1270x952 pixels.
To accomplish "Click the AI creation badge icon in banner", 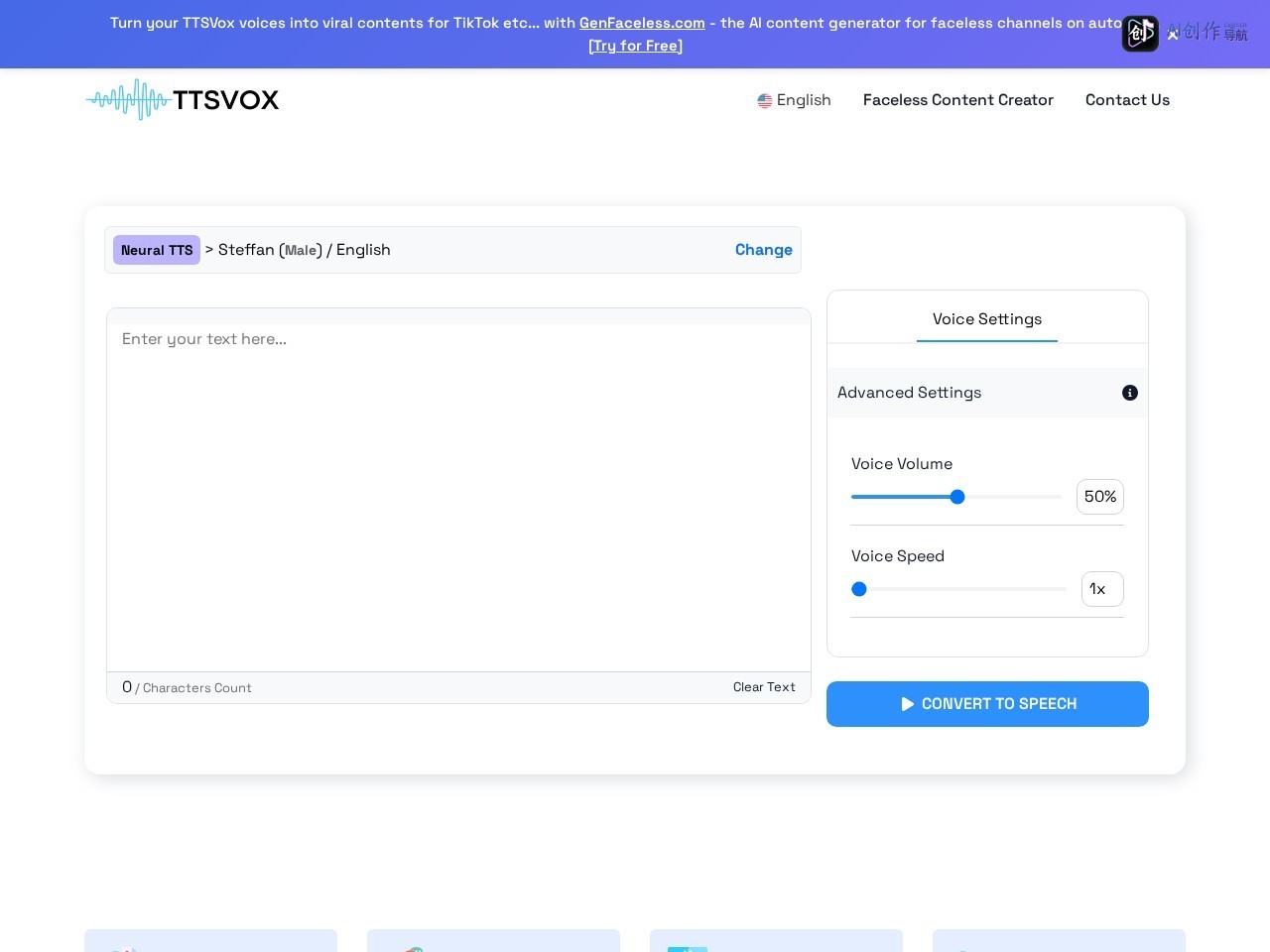I will point(1140,34).
